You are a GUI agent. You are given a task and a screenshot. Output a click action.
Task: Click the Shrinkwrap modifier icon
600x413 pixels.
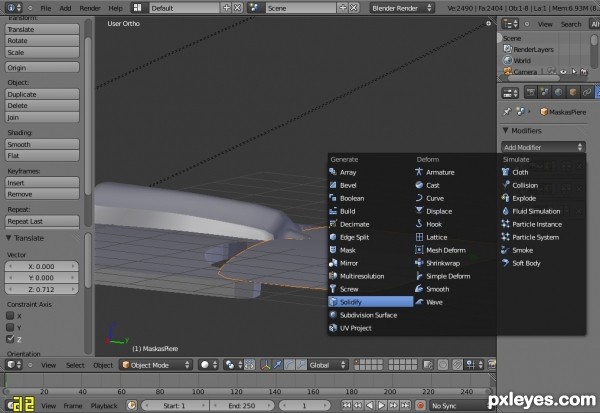(419, 263)
